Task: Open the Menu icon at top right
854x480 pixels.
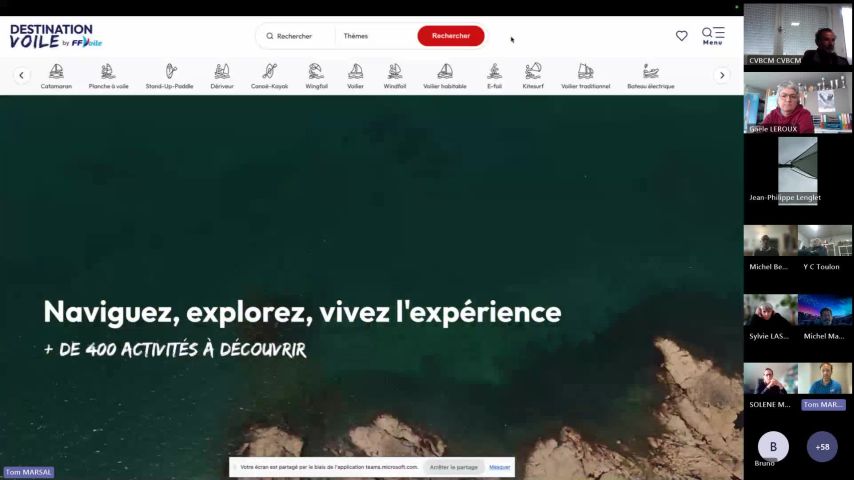Action: (x=712, y=36)
